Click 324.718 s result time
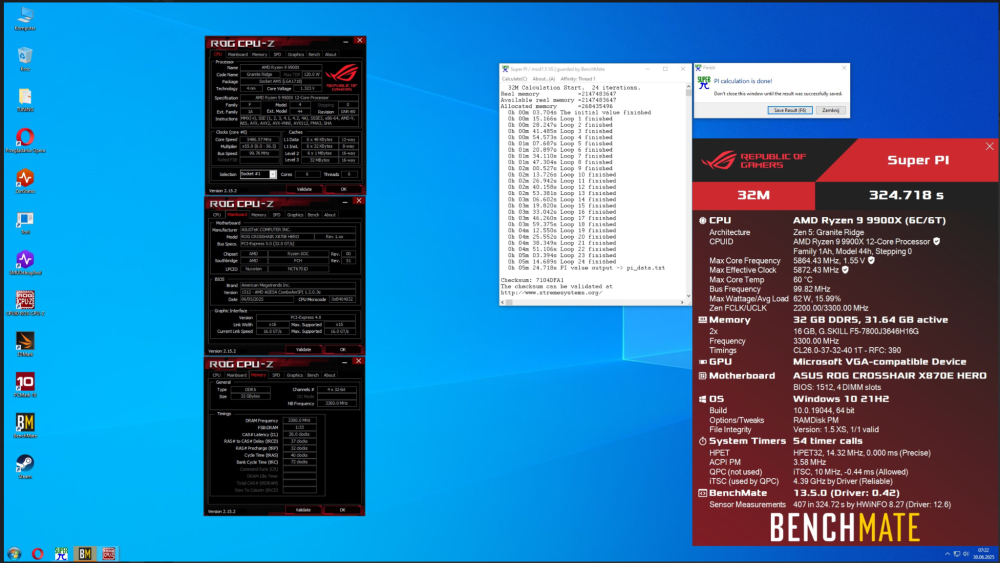1000x563 pixels. [x=906, y=195]
